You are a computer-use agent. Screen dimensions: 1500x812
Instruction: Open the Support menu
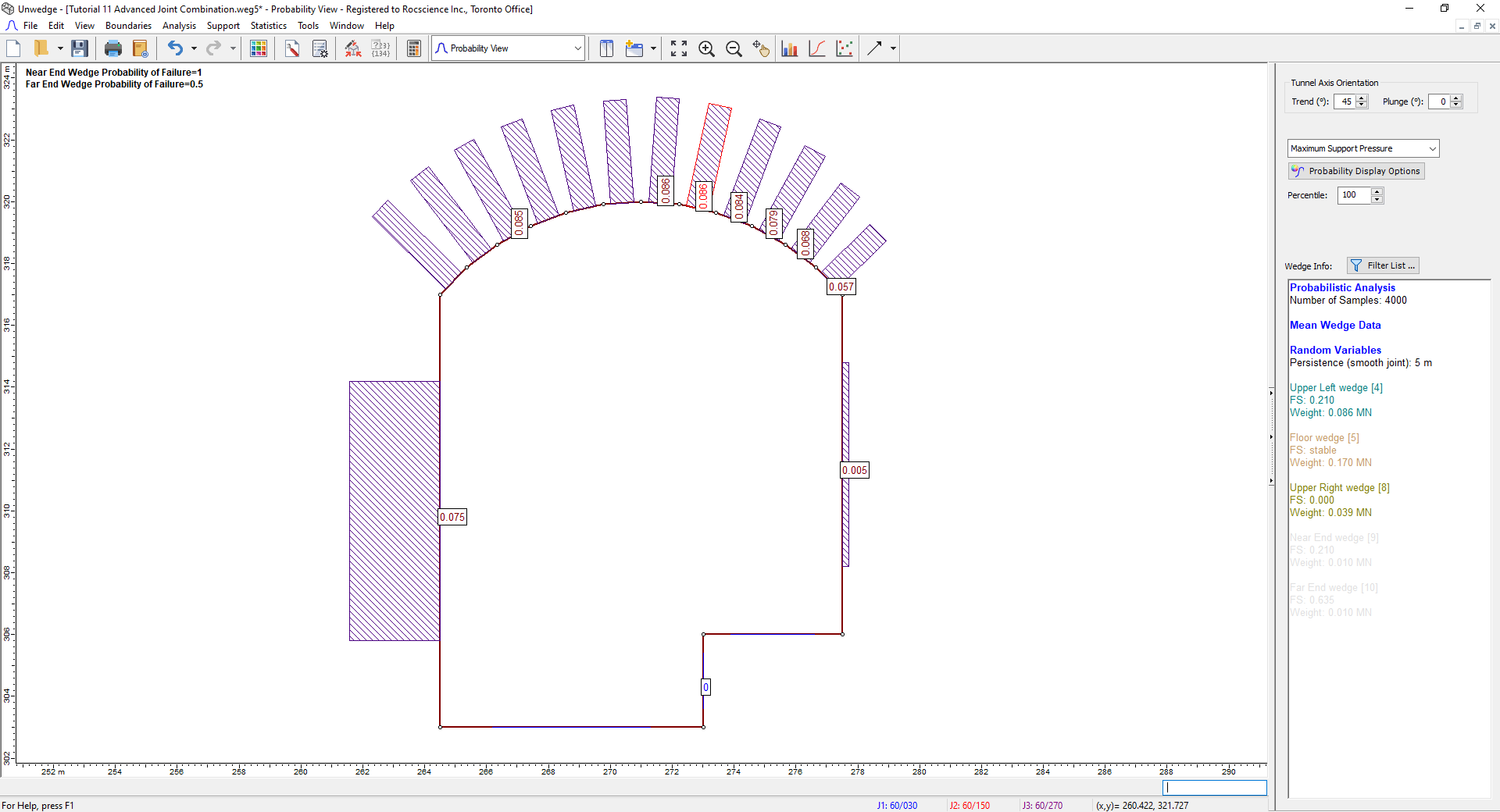[223, 26]
